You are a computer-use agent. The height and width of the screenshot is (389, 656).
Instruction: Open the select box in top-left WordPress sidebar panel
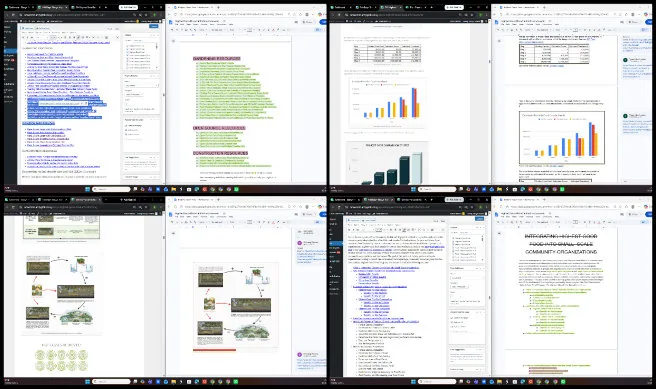click(141, 85)
